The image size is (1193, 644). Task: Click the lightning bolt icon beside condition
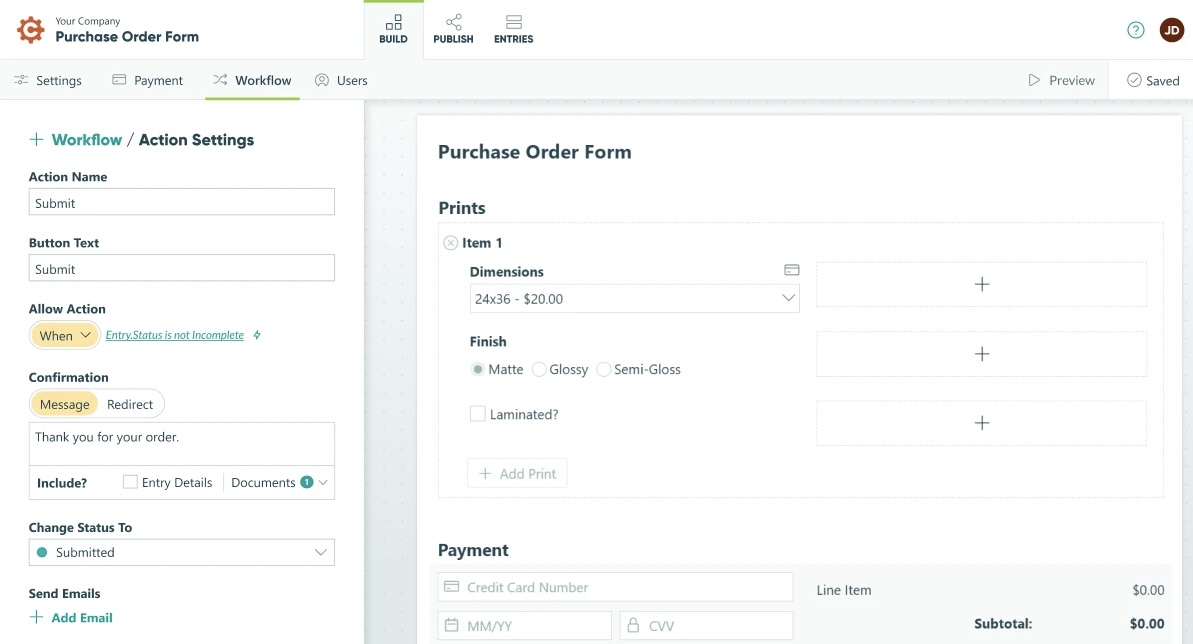[x=257, y=335]
